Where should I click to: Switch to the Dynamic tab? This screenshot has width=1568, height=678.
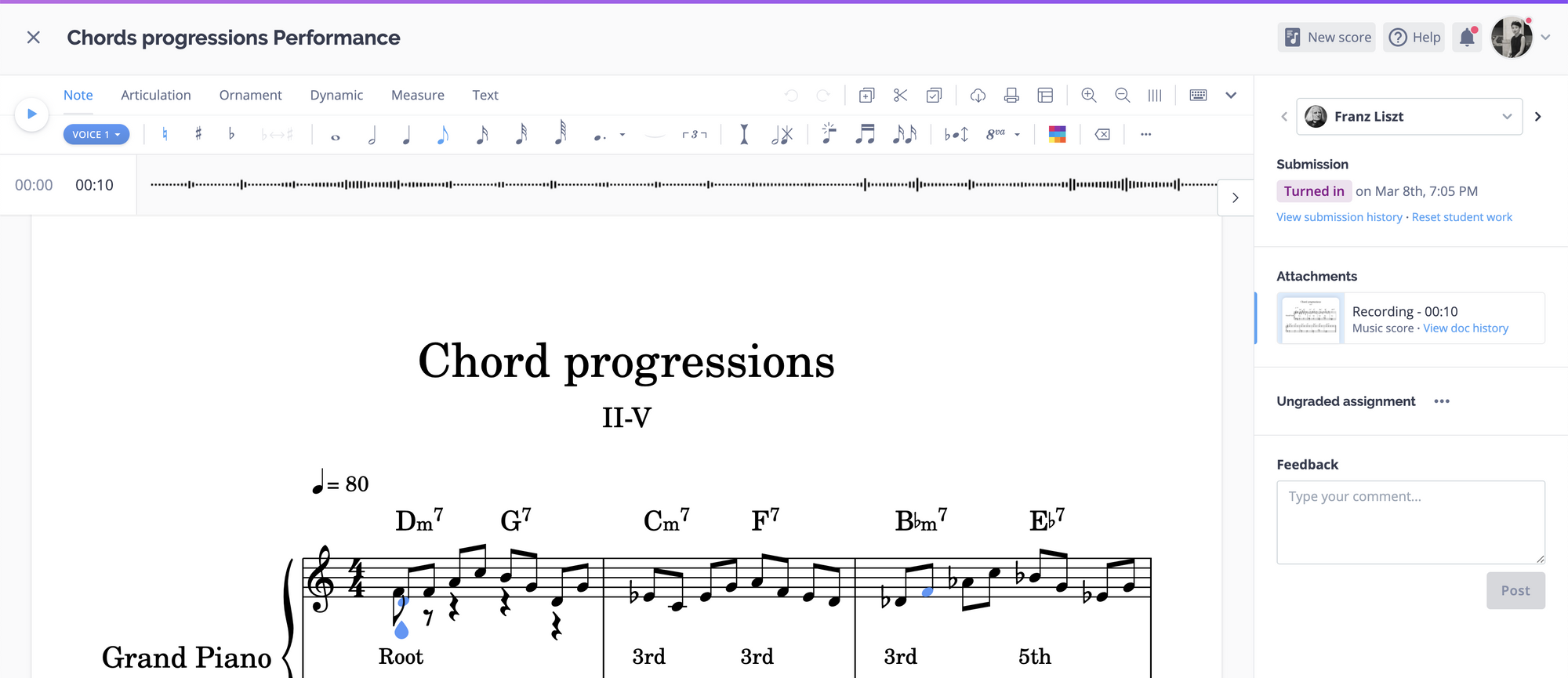pyautogui.click(x=336, y=95)
